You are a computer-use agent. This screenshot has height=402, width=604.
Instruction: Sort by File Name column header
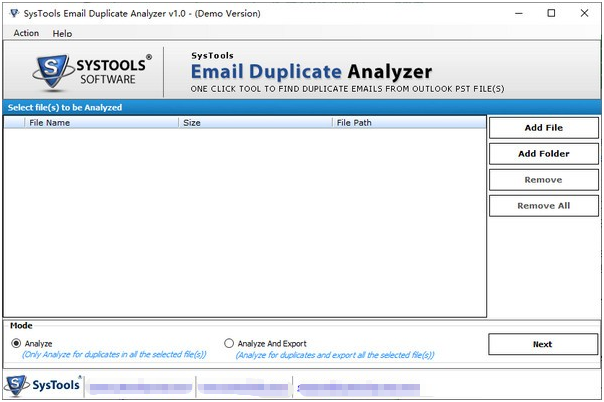pyautogui.click(x=101, y=123)
